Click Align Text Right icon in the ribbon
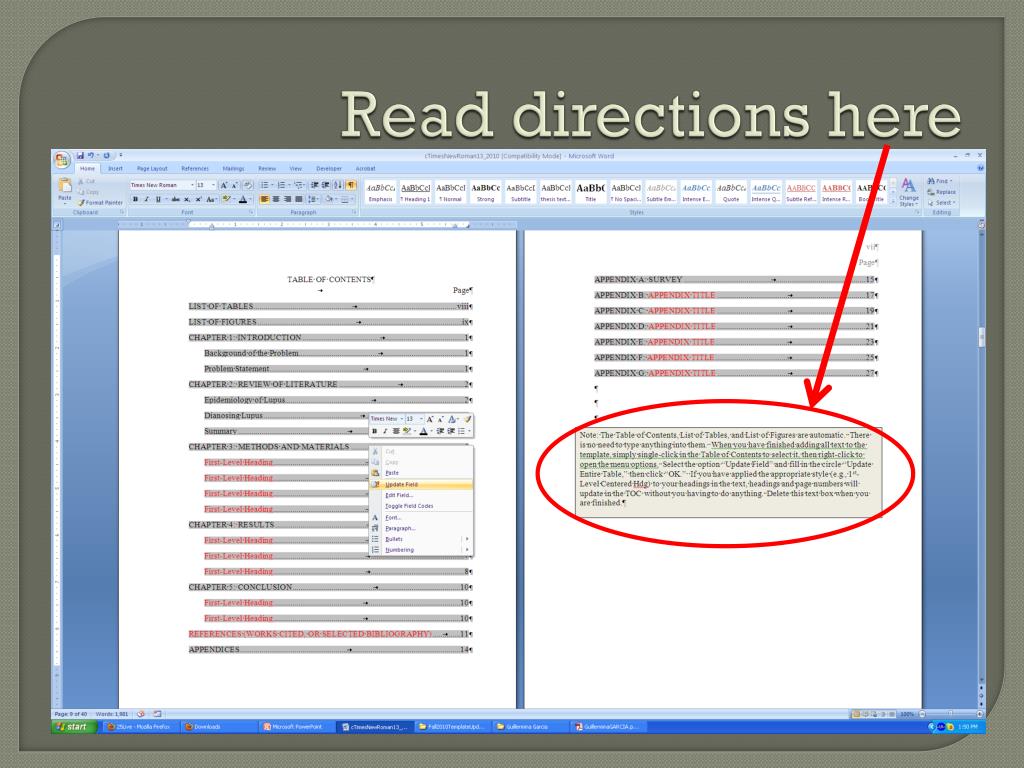This screenshot has height=768, width=1024. [287, 199]
